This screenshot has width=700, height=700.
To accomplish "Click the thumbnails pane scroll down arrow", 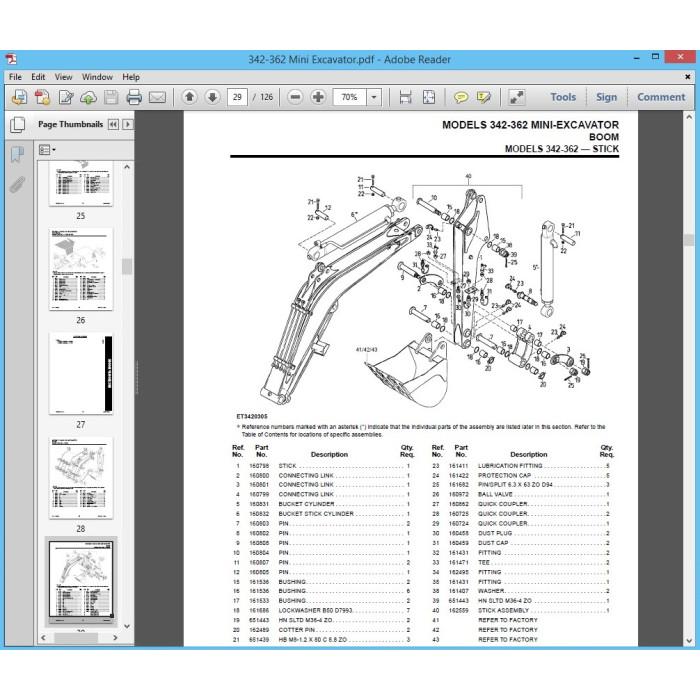I will (x=127, y=626).
